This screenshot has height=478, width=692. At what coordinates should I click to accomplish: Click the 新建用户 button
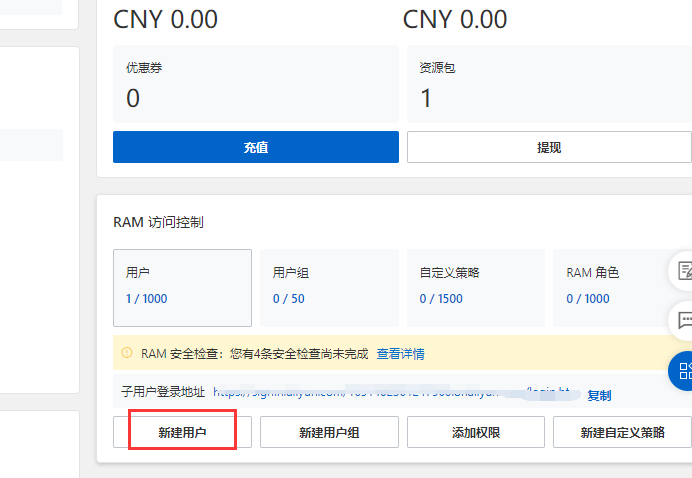tap(182, 432)
